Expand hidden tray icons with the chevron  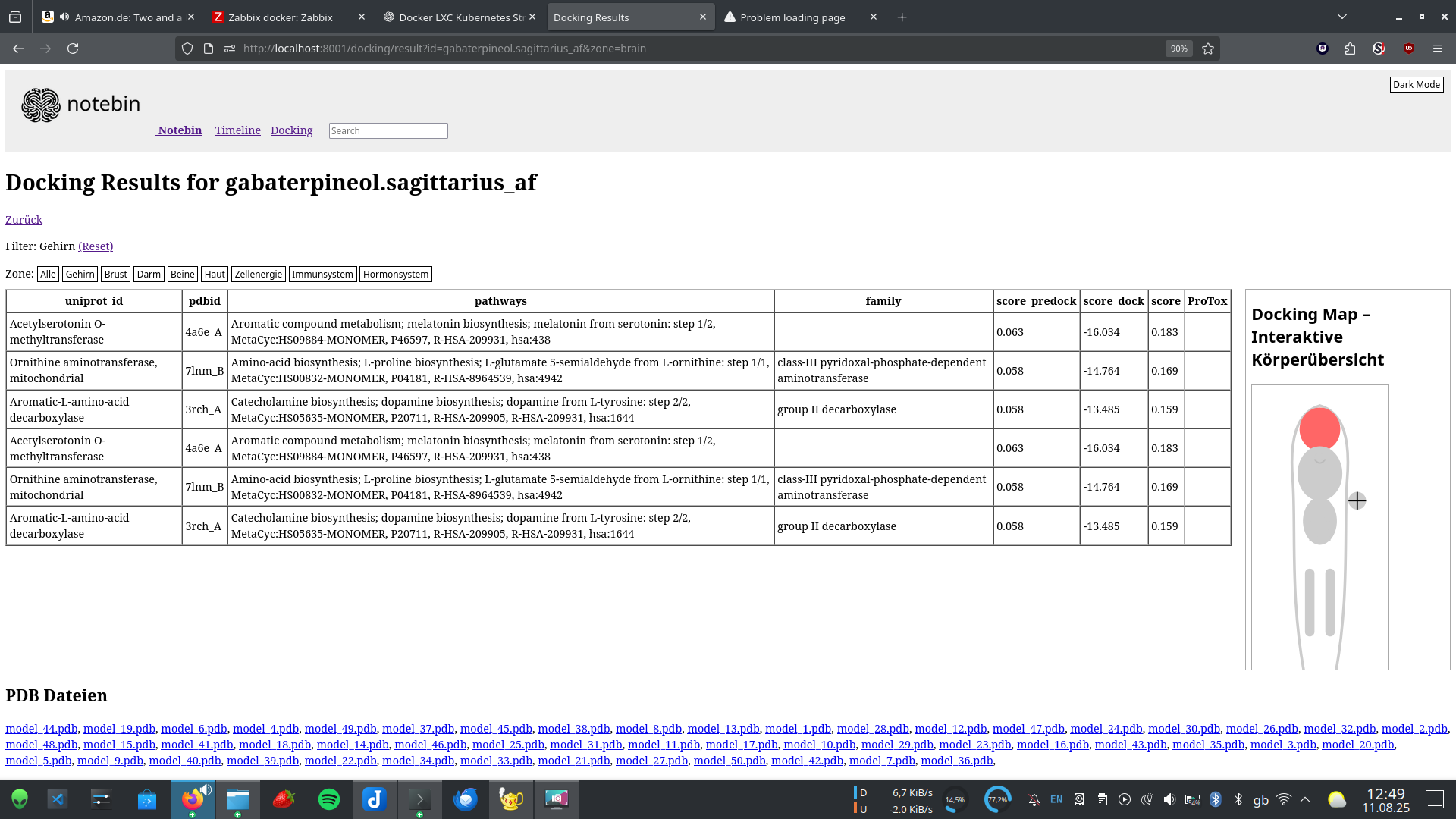click(1305, 799)
